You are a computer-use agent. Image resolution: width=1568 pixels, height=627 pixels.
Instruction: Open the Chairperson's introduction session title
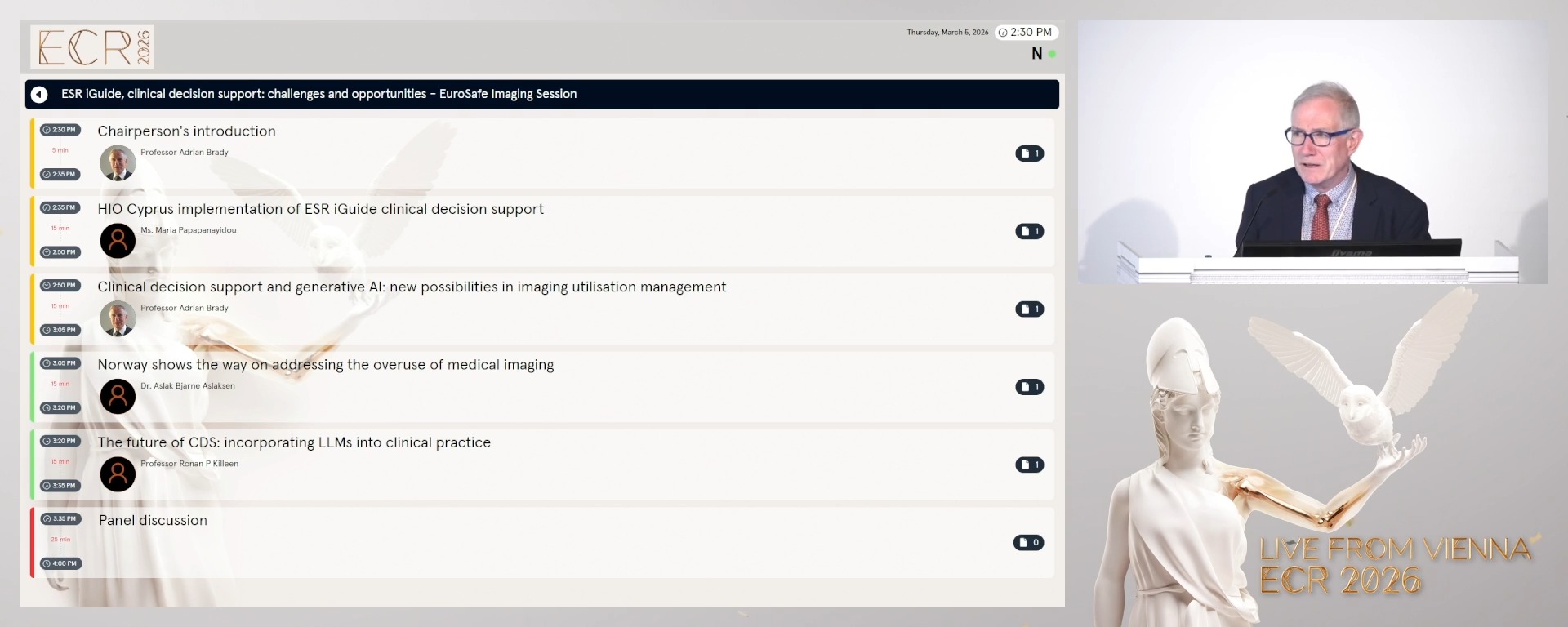tap(186, 131)
